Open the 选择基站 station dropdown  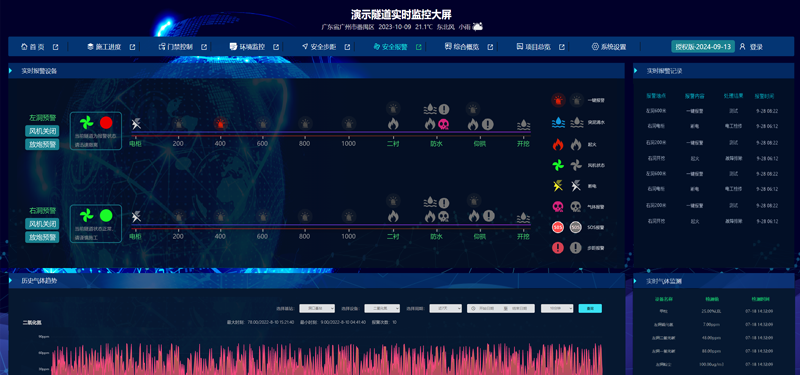coord(317,308)
